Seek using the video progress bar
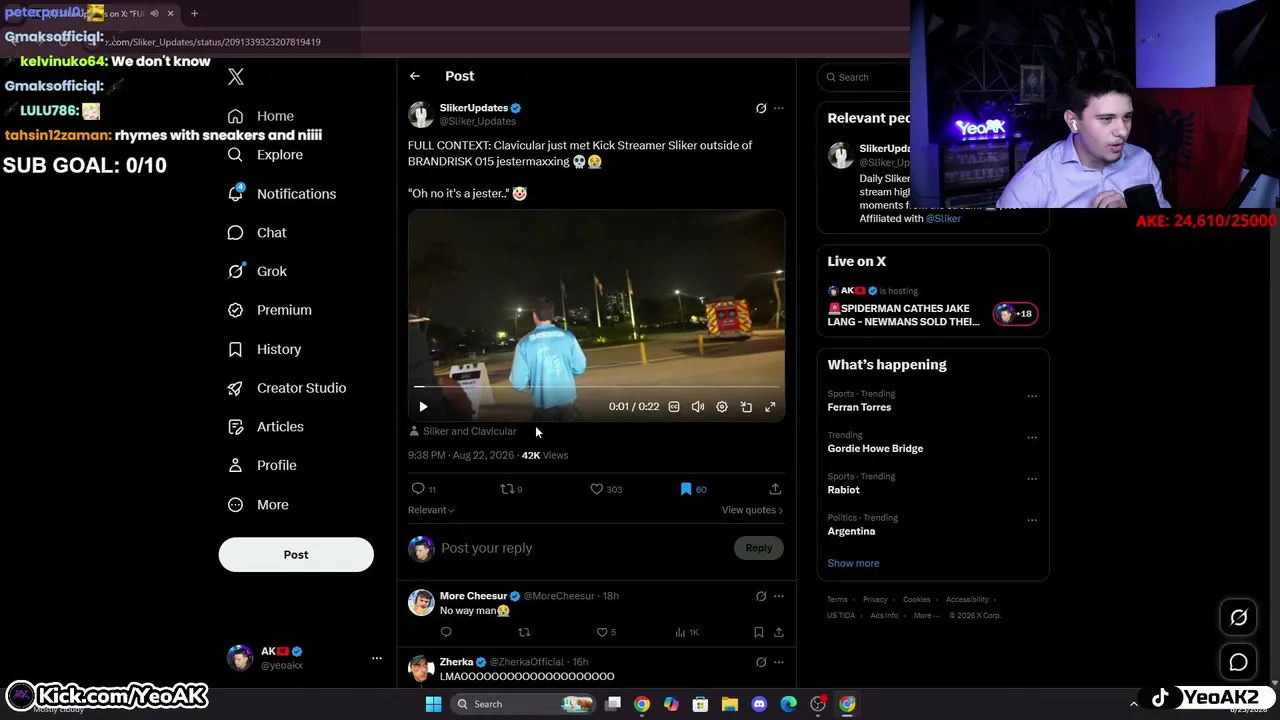This screenshot has width=1280, height=720. click(596, 386)
